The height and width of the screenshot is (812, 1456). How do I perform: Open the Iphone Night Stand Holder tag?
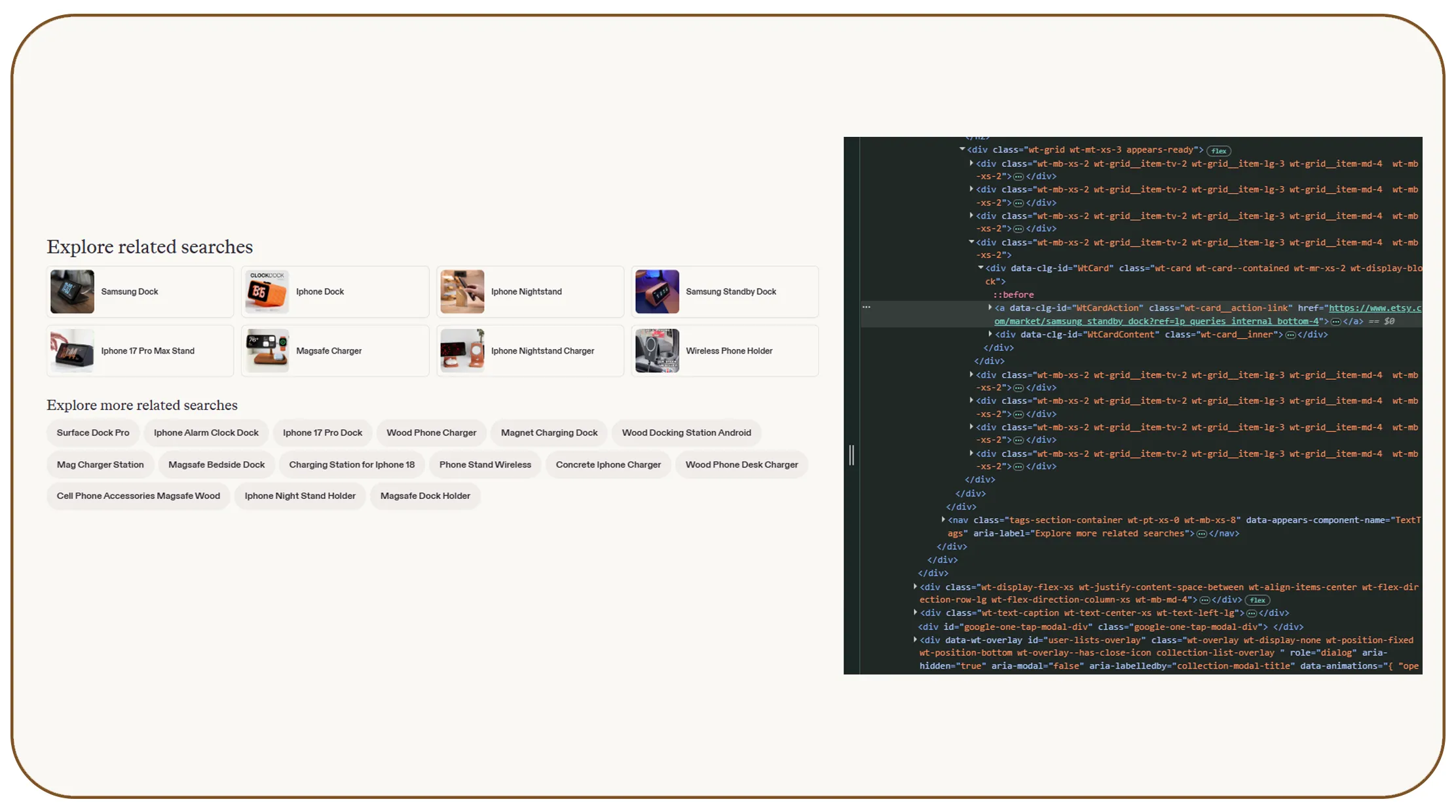coord(300,496)
